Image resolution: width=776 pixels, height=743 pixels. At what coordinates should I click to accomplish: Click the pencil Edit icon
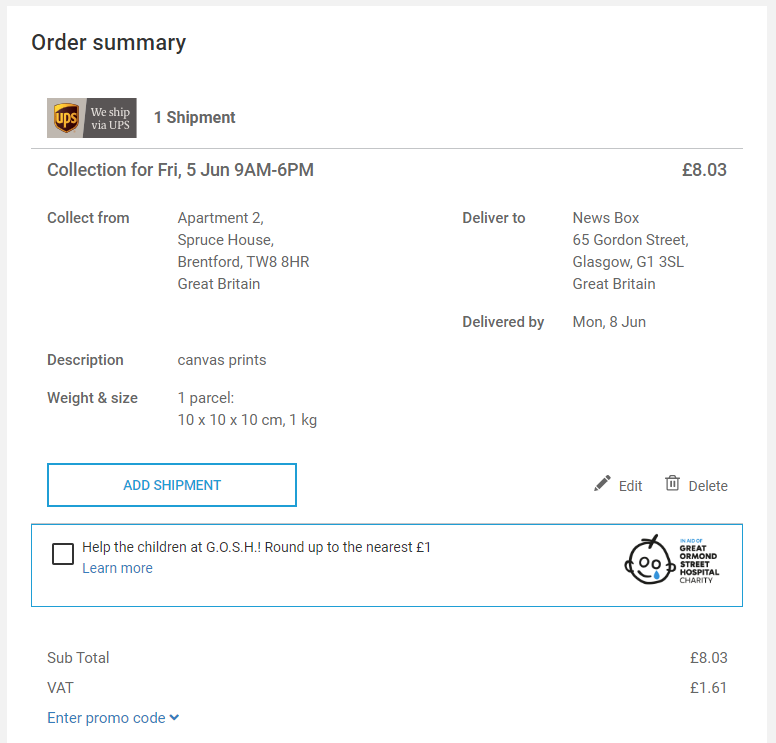click(x=602, y=484)
